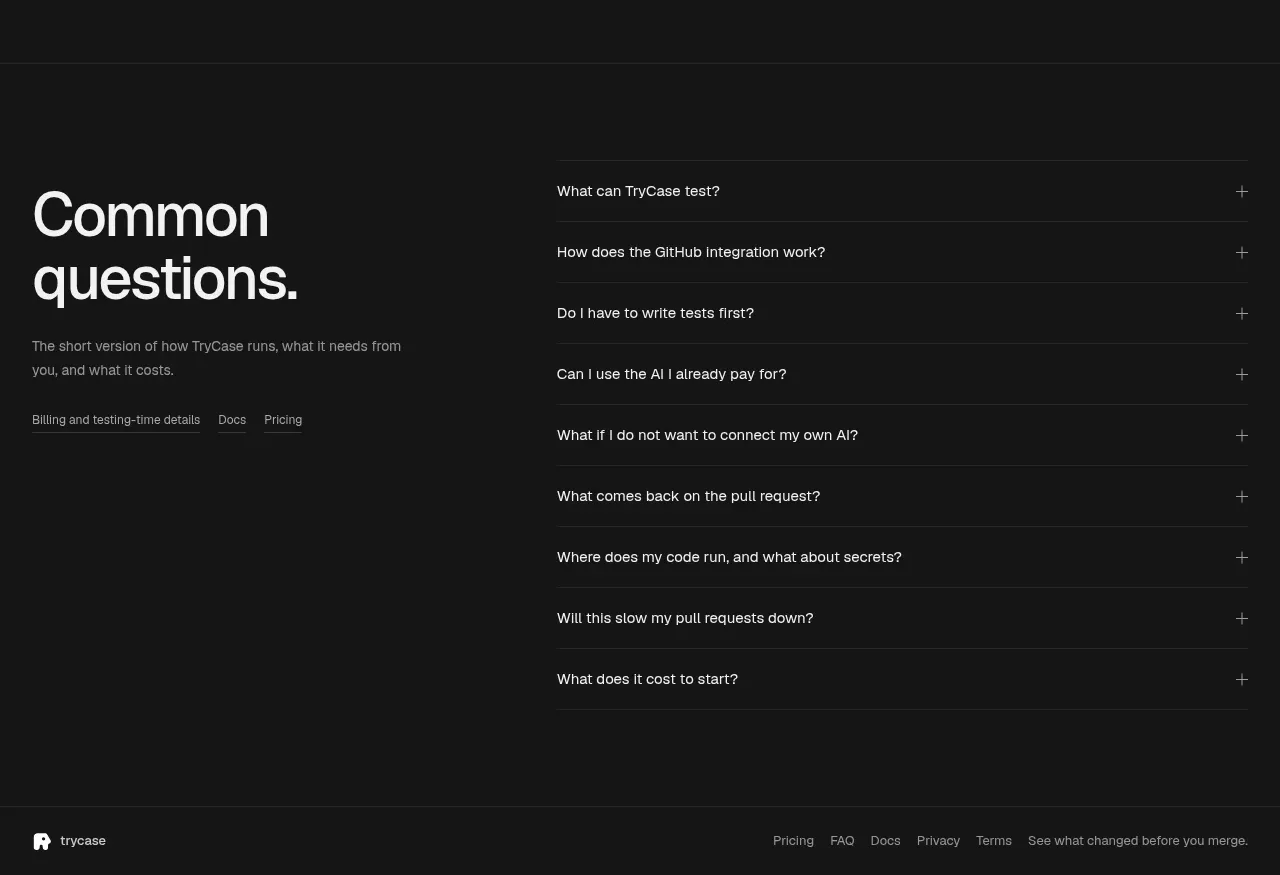Select Pricing in the footer navigation
1280x875 pixels.
point(793,841)
